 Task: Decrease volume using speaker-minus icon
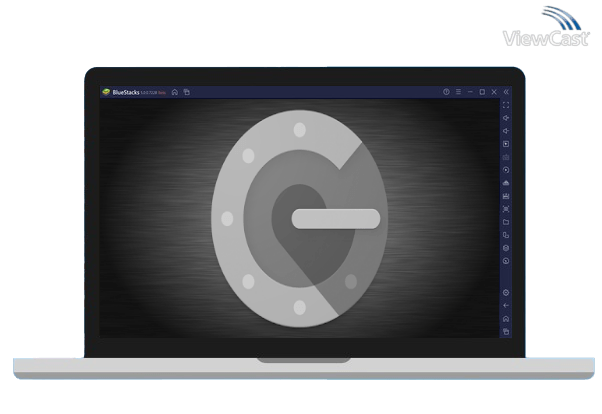point(506,131)
